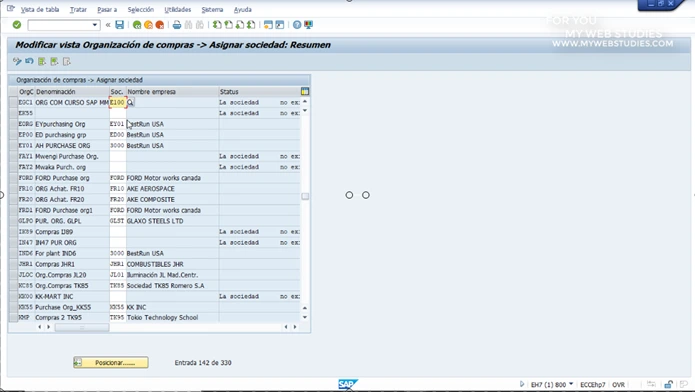Click the OVR indicator in the status bar
The width and height of the screenshot is (695, 392).
coord(618,384)
